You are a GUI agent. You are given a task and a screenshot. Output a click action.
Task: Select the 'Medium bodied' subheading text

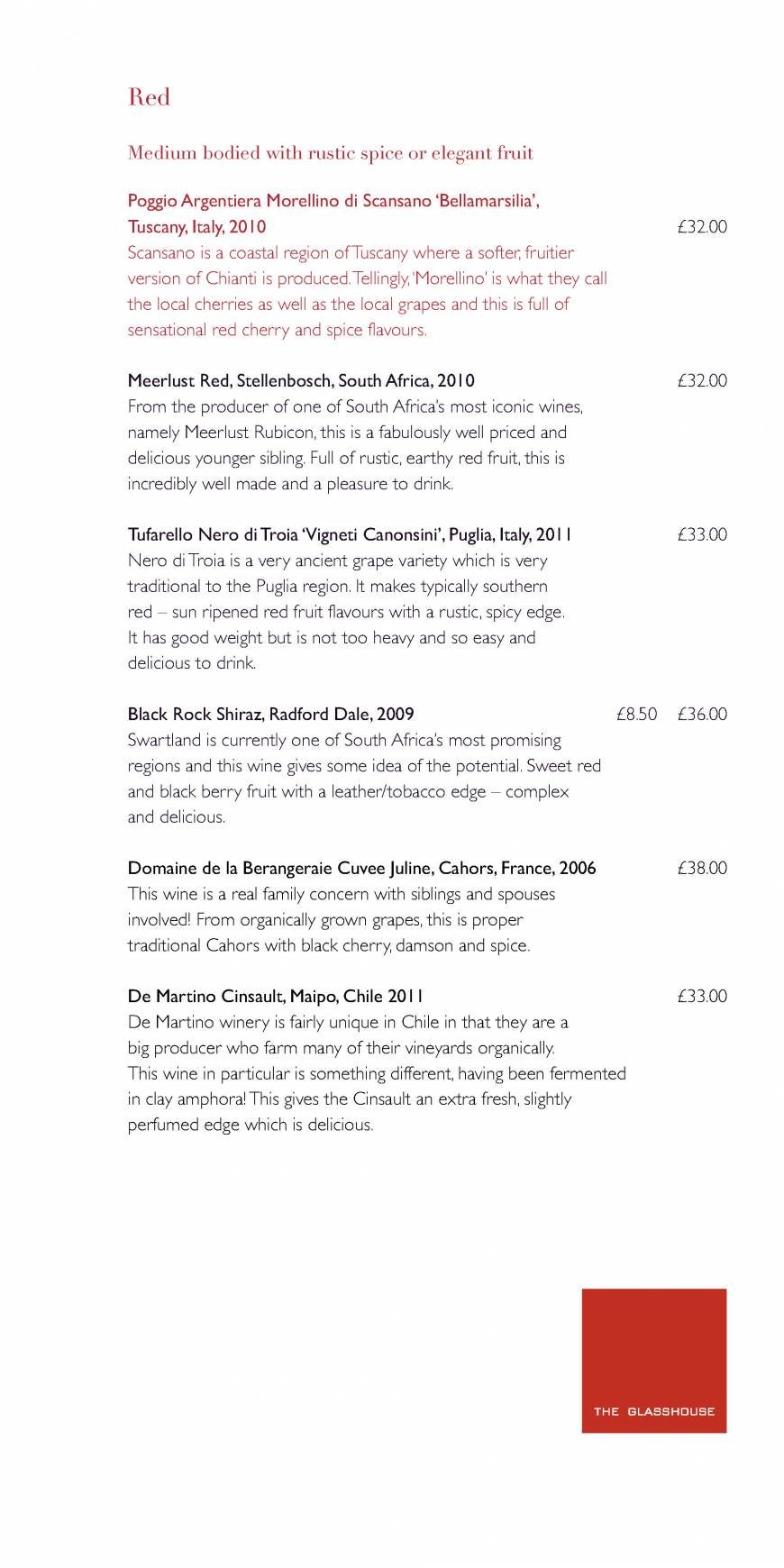(330, 153)
